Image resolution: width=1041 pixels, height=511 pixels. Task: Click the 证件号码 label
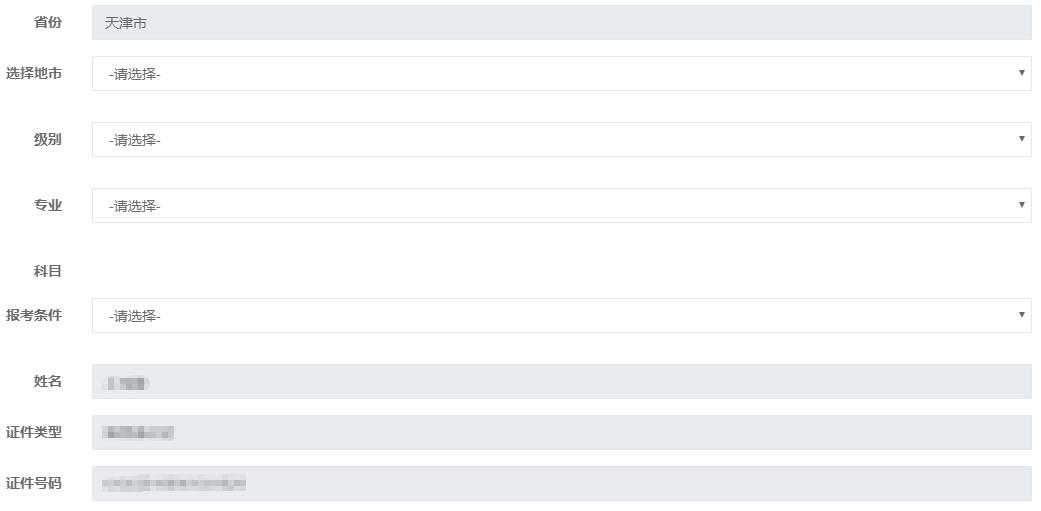[x=34, y=483]
